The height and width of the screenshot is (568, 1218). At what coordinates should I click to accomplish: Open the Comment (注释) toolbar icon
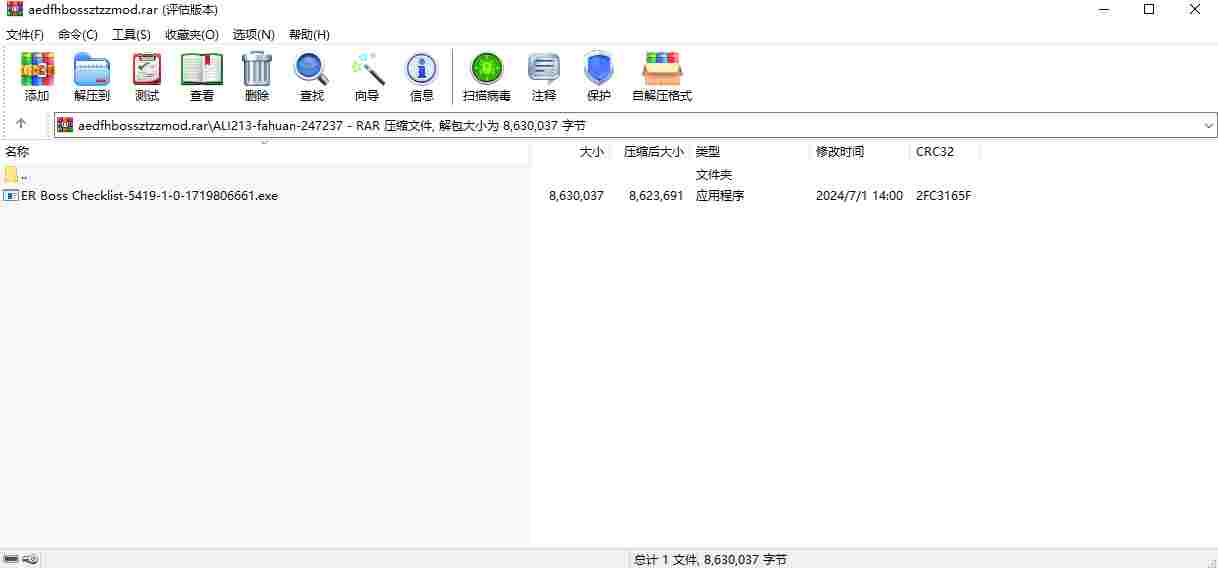[544, 77]
